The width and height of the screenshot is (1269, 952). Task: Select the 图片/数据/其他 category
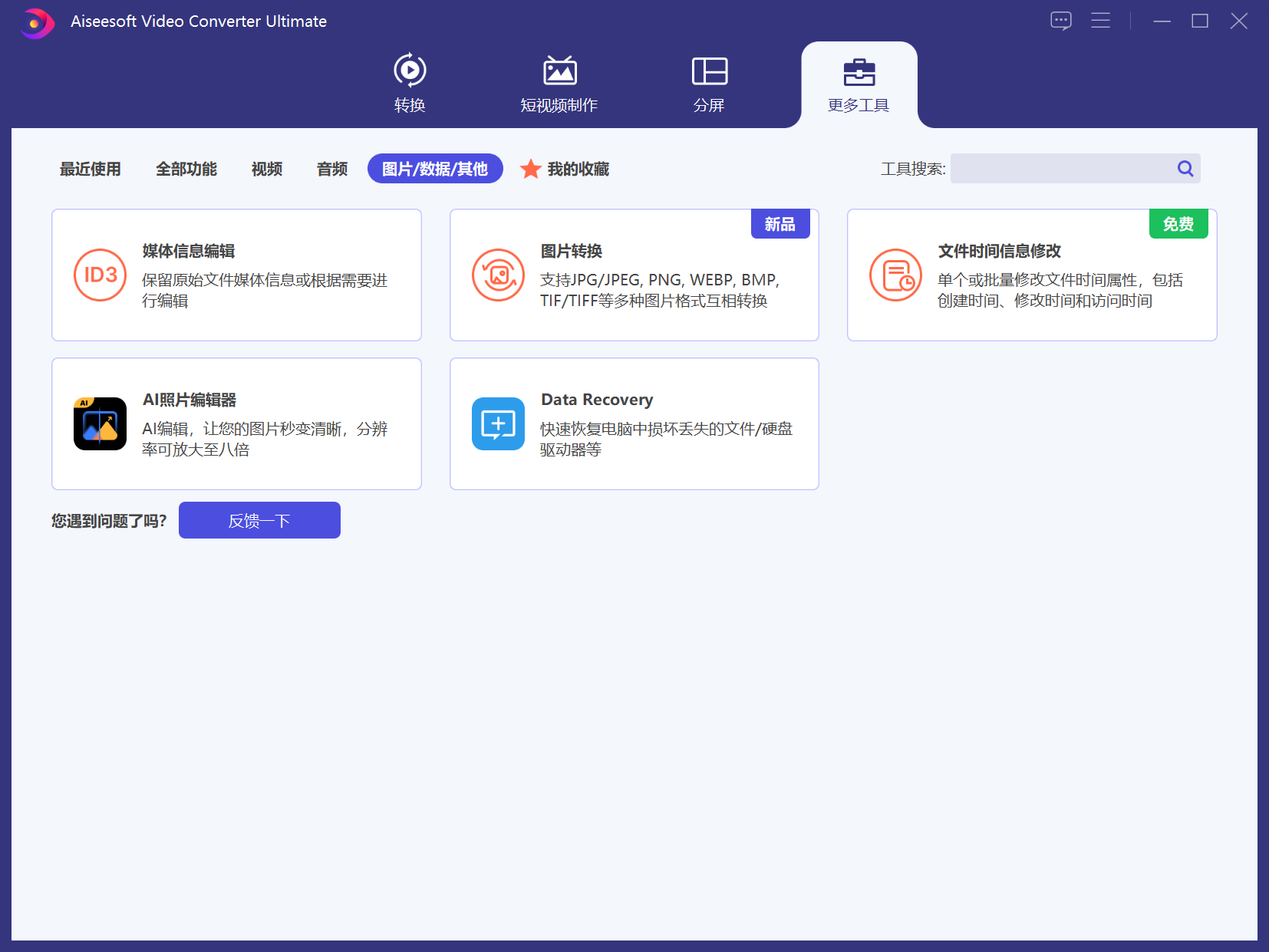point(435,169)
